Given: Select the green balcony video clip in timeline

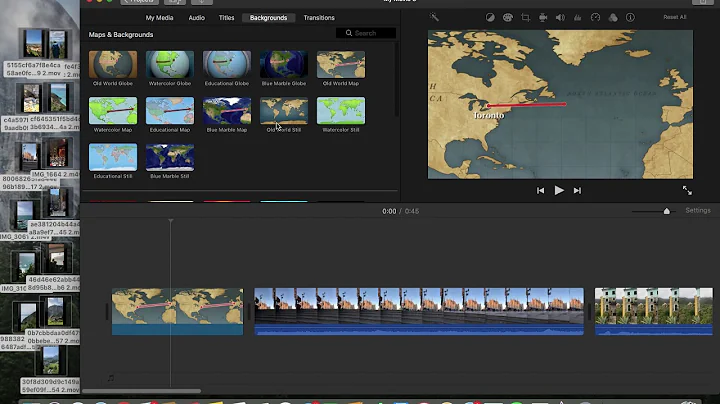Looking at the screenshot, I should coord(654,311).
